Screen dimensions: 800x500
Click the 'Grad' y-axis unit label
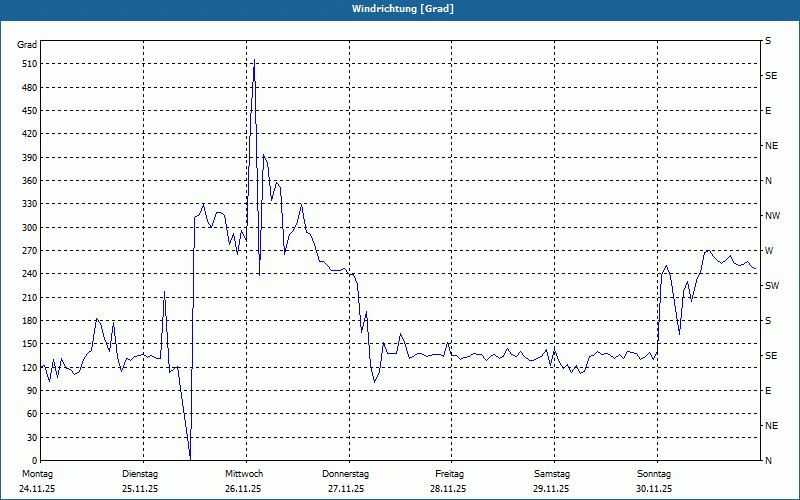pos(28,45)
